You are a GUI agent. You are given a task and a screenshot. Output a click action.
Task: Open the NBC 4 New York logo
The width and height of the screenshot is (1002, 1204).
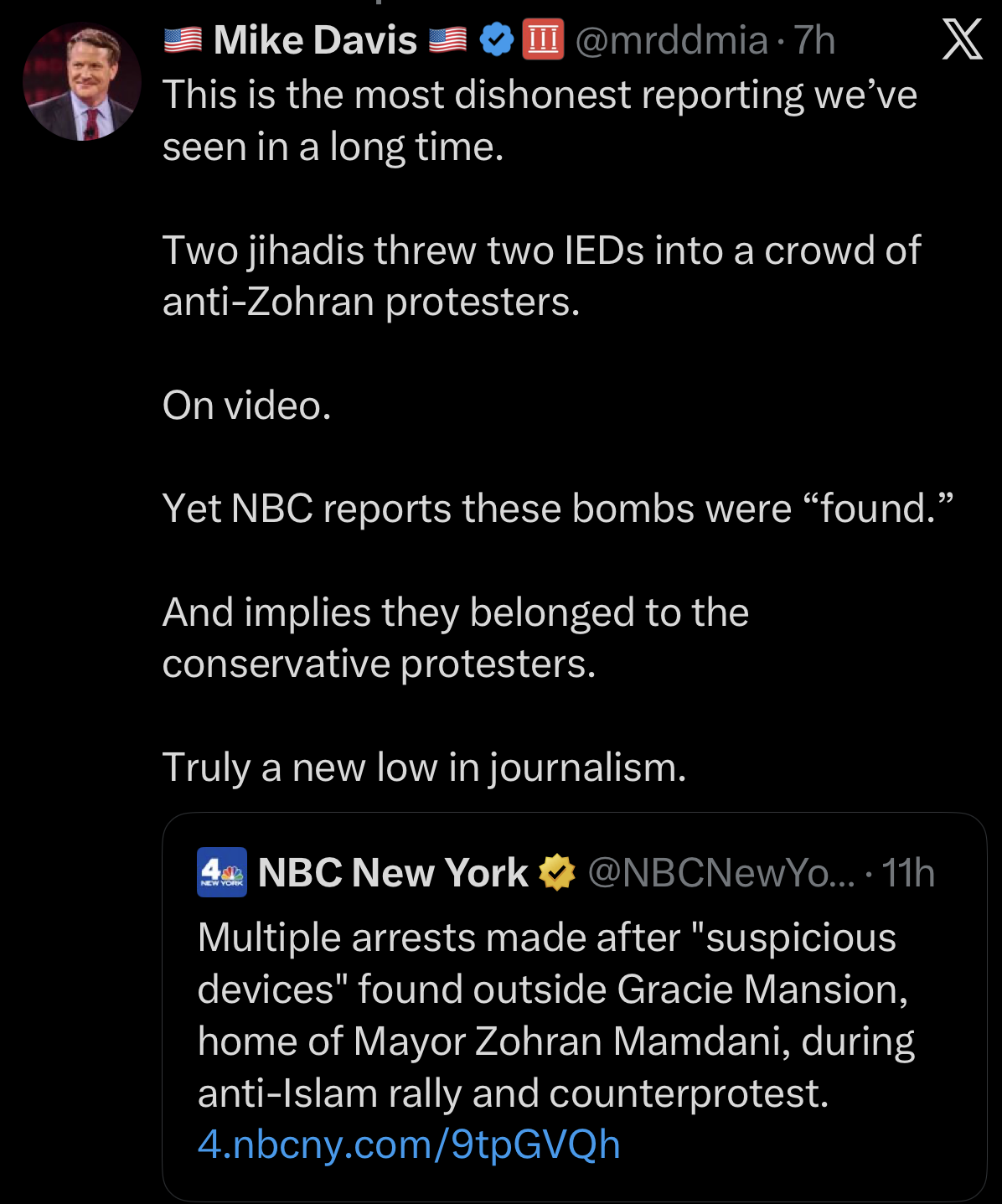(221, 872)
